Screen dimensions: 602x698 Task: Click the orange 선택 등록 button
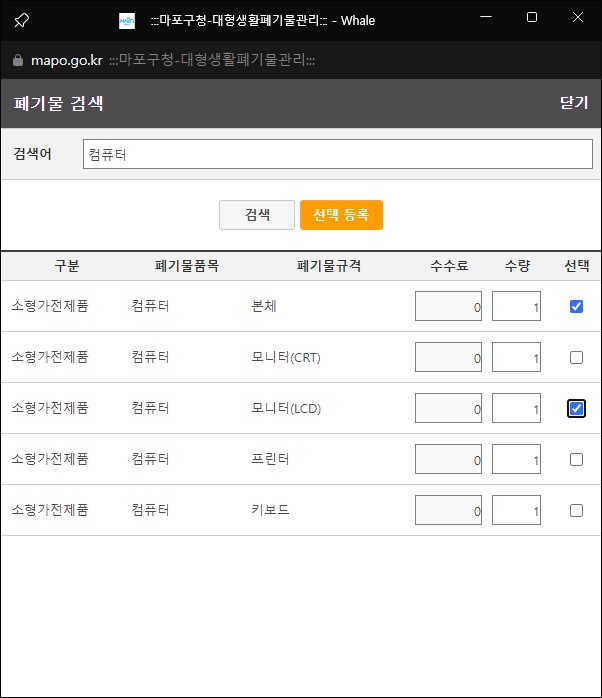(341, 215)
